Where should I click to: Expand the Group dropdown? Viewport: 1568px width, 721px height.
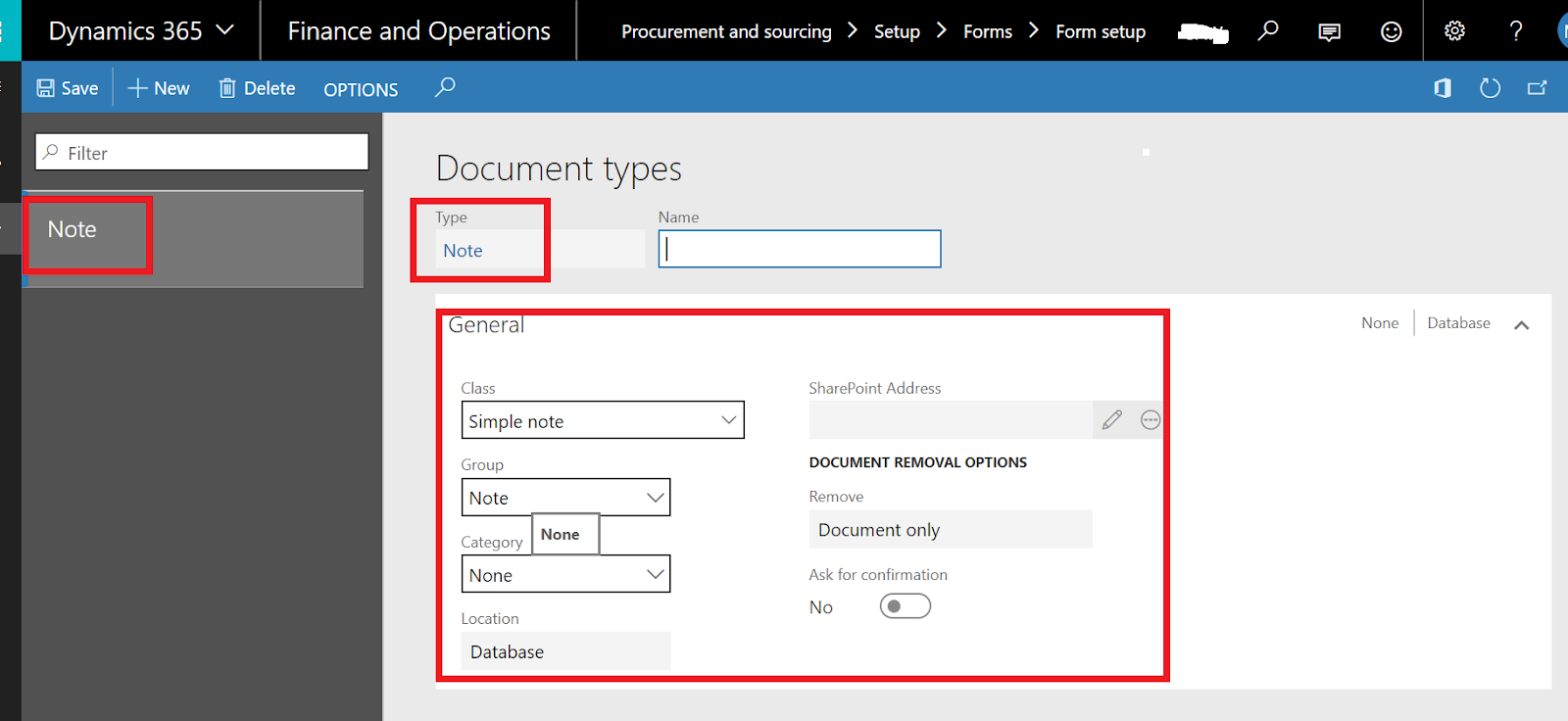click(565, 498)
